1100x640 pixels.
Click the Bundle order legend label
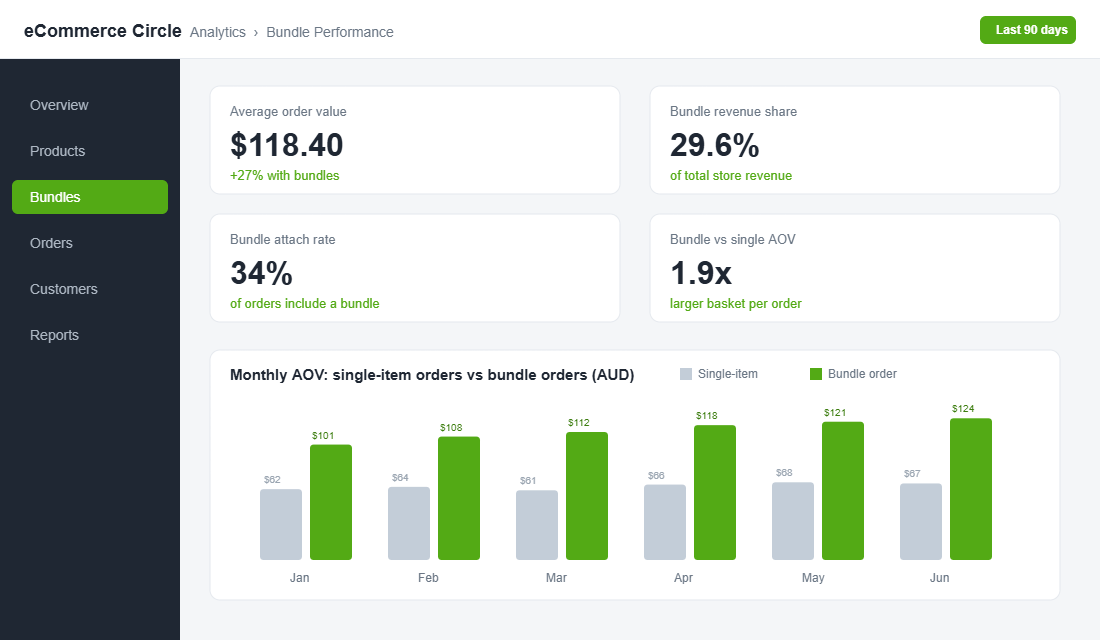(862, 374)
